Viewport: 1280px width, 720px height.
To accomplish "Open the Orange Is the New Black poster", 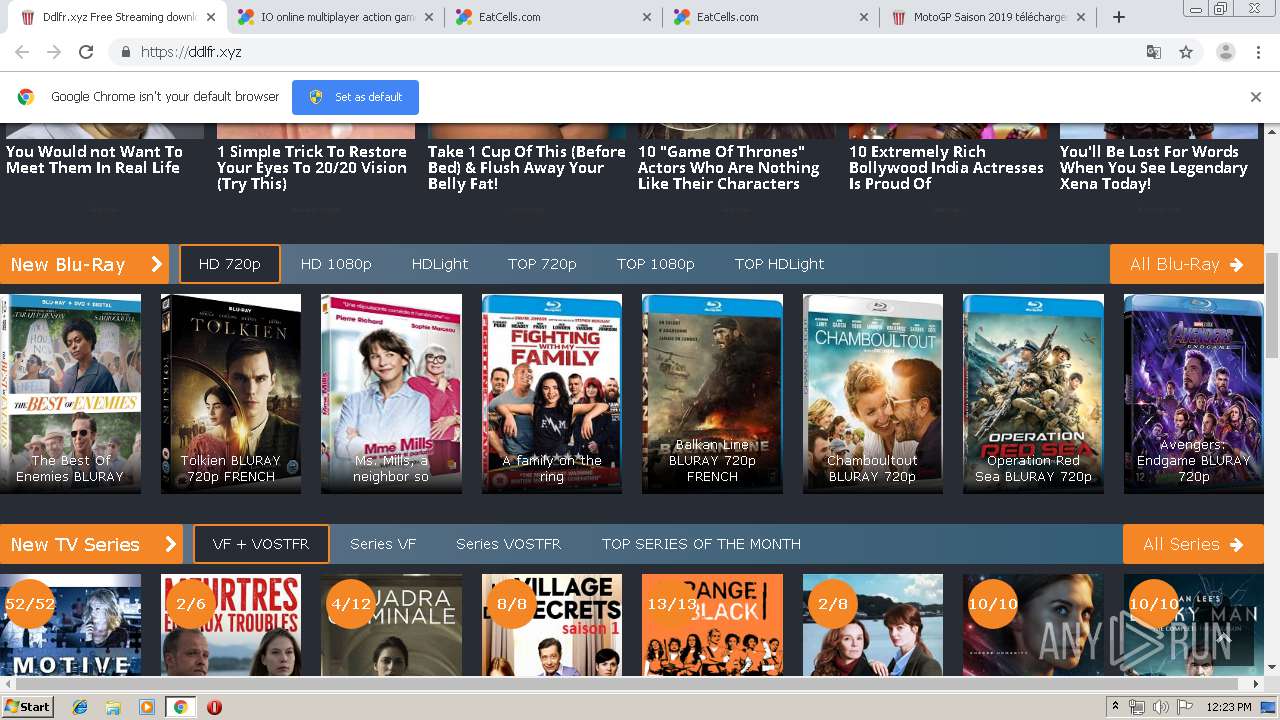I will (712, 625).
